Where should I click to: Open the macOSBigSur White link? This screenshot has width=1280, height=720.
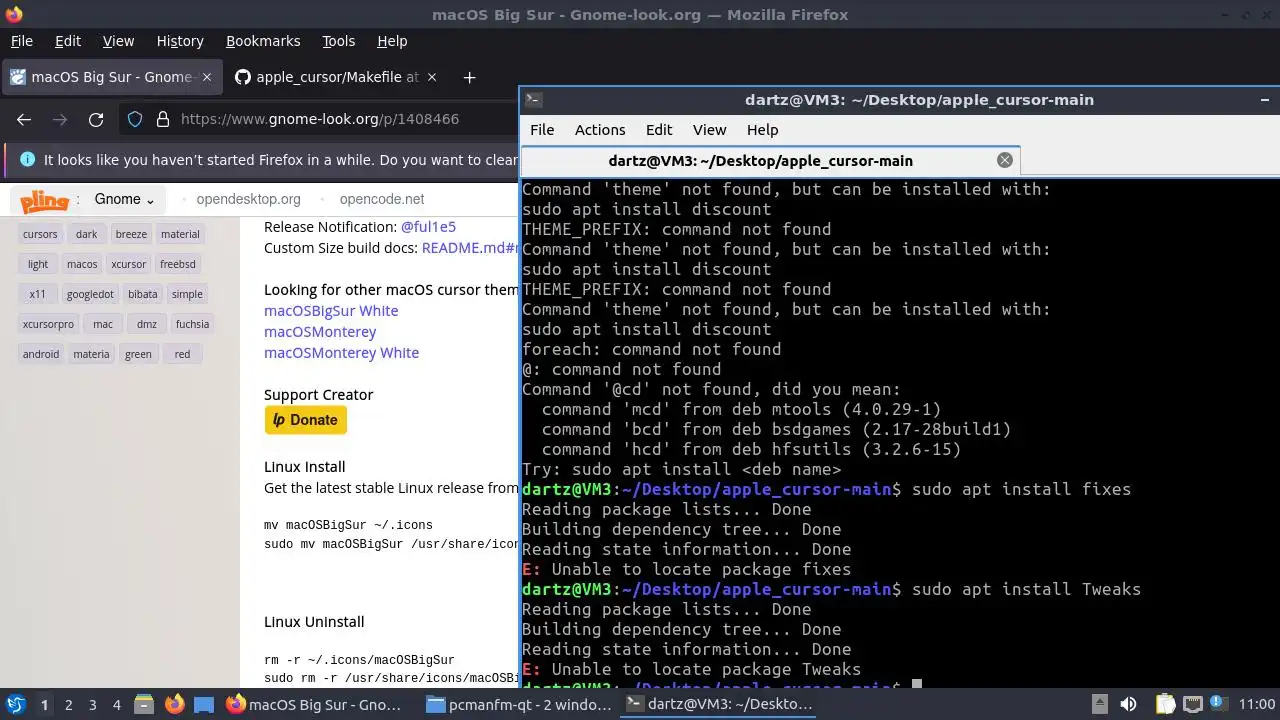pyautogui.click(x=331, y=311)
